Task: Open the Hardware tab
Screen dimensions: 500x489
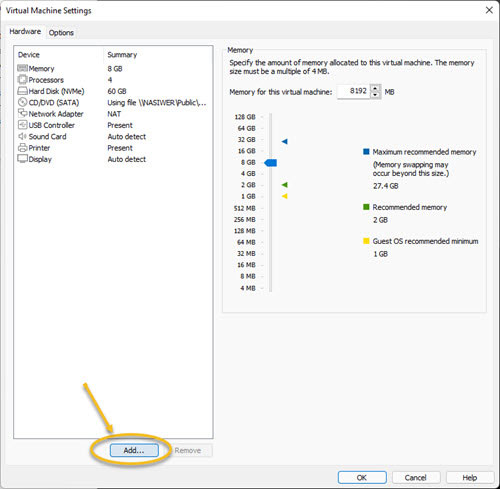Action: [x=25, y=32]
